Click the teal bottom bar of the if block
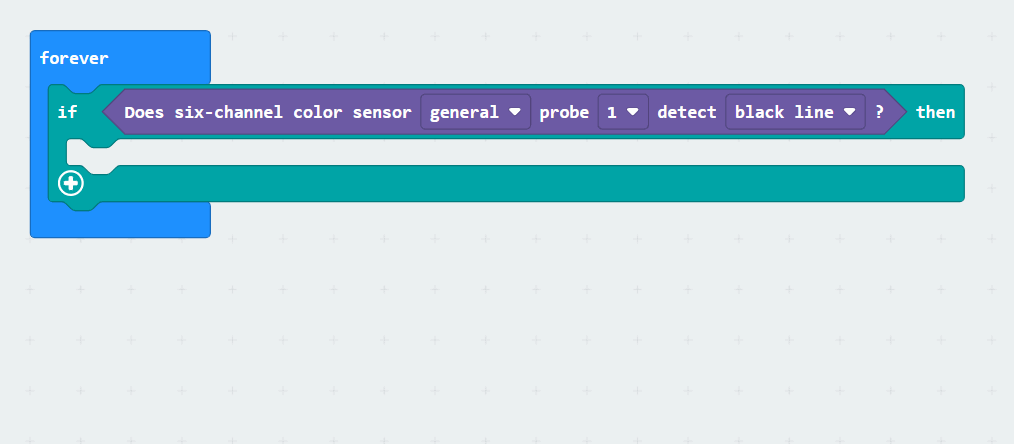1014x444 pixels. pyautogui.click(x=517, y=184)
